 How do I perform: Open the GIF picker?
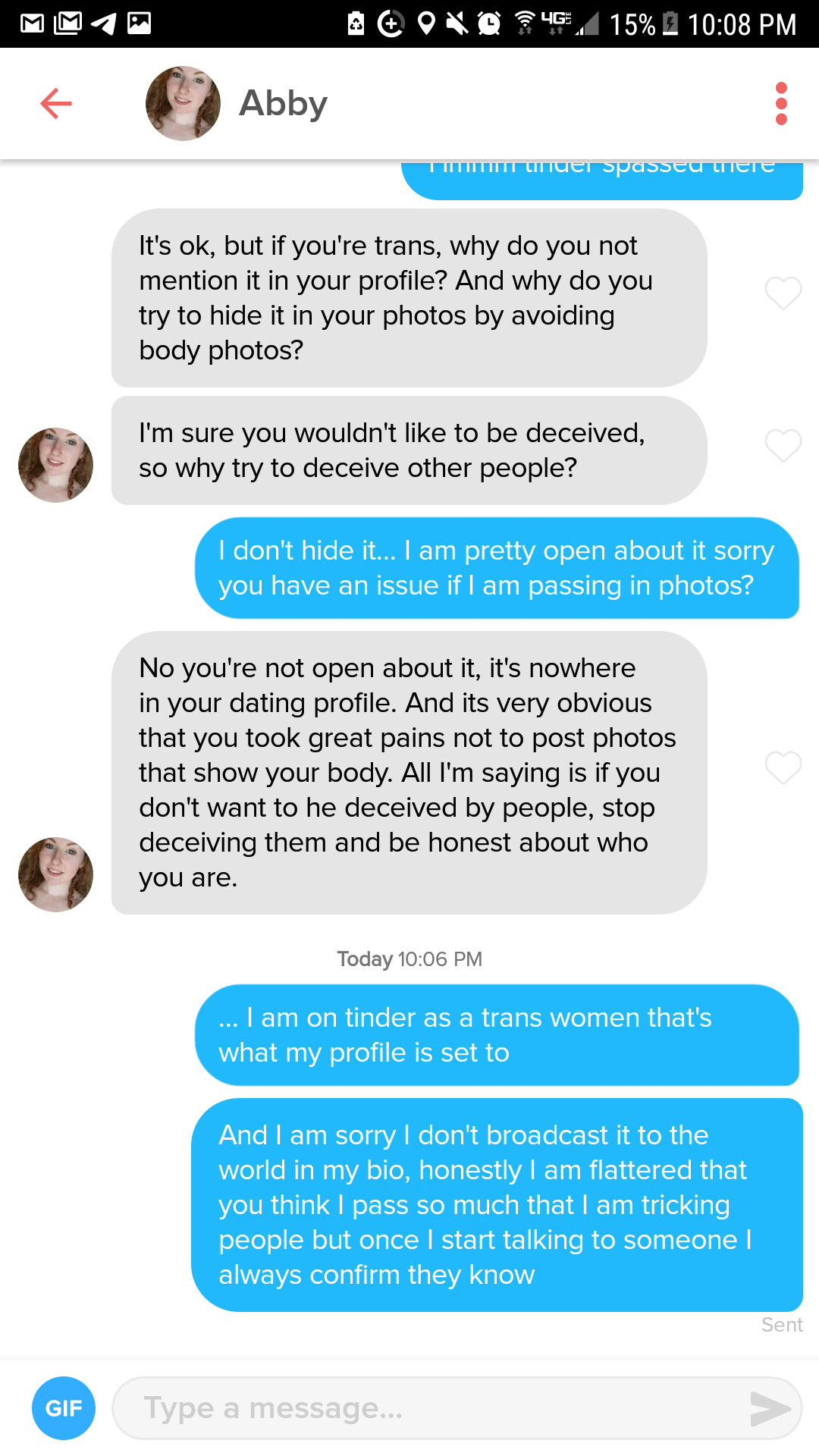point(64,1408)
